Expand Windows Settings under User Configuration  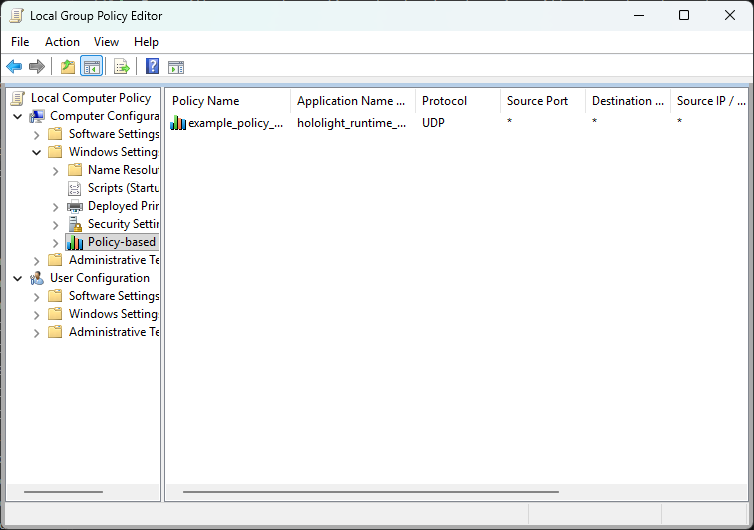tap(37, 315)
